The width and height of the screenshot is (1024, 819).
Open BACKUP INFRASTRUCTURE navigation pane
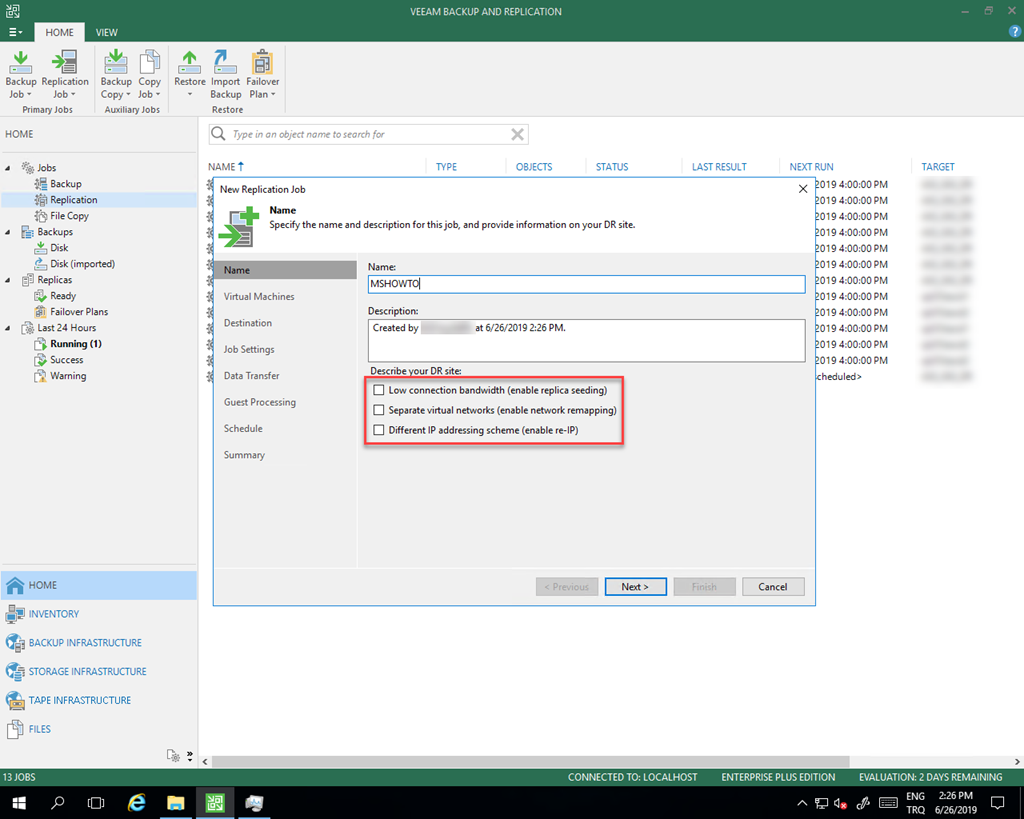[x=99, y=643]
